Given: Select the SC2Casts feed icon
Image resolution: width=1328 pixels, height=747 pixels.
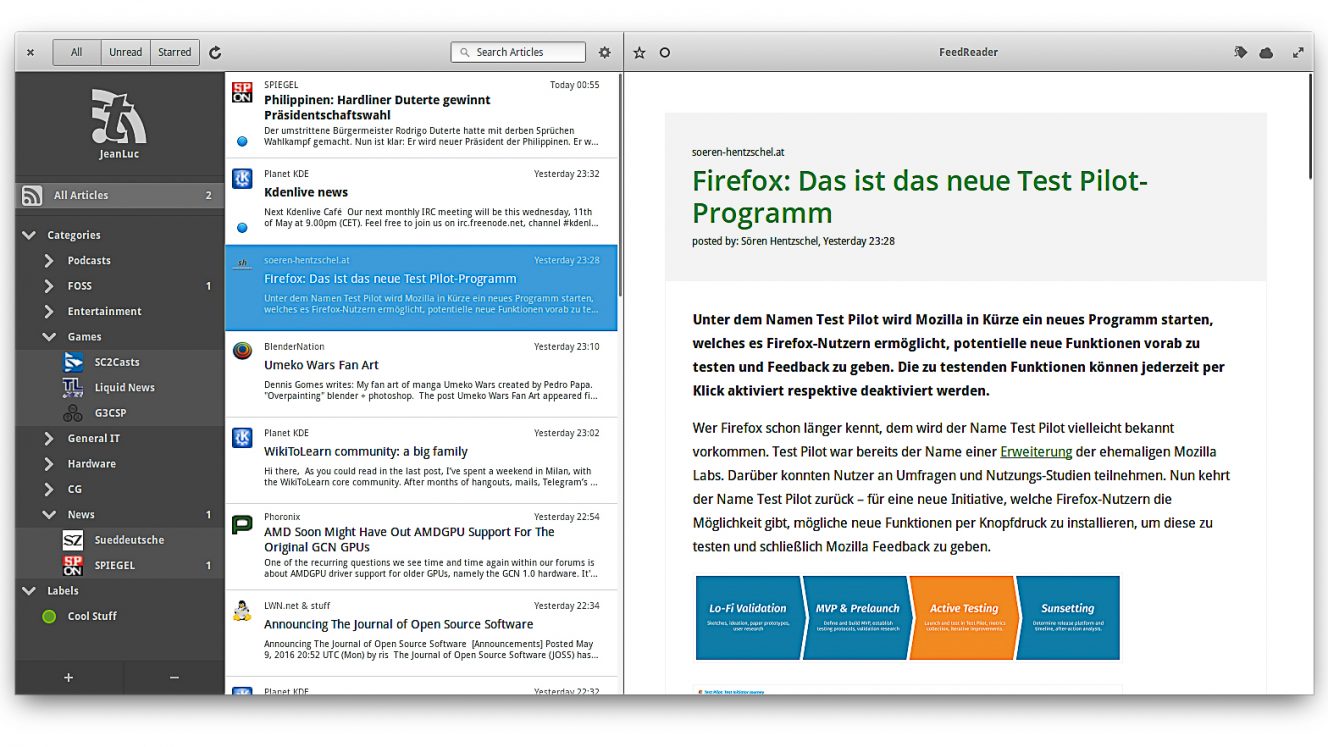Looking at the screenshot, I should [x=73, y=362].
